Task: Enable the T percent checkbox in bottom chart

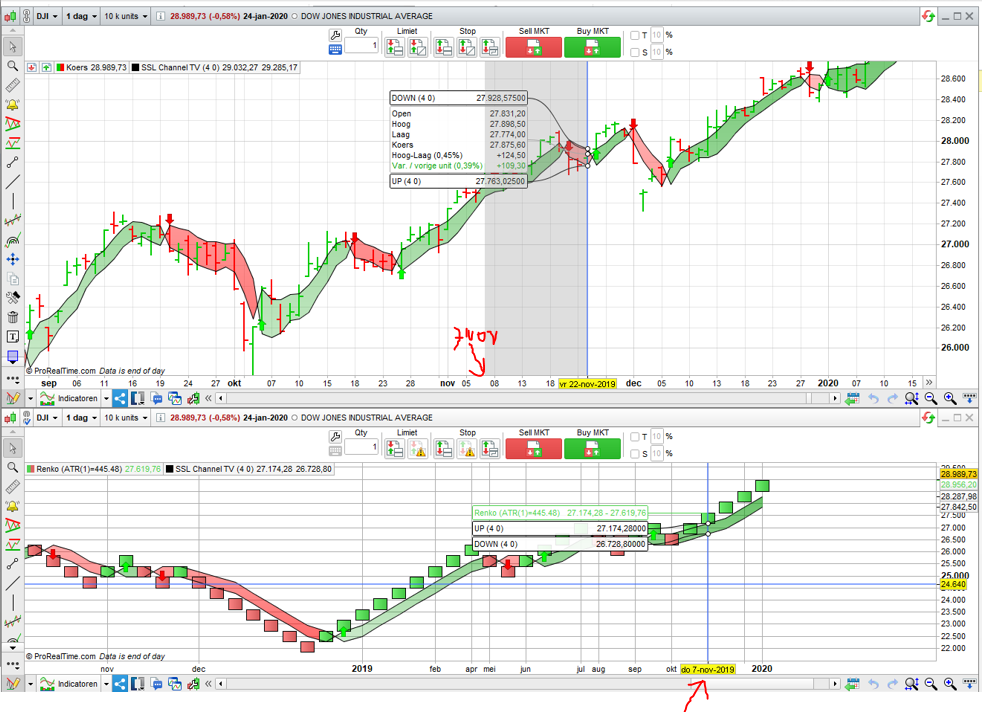Action: (x=634, y=437)
